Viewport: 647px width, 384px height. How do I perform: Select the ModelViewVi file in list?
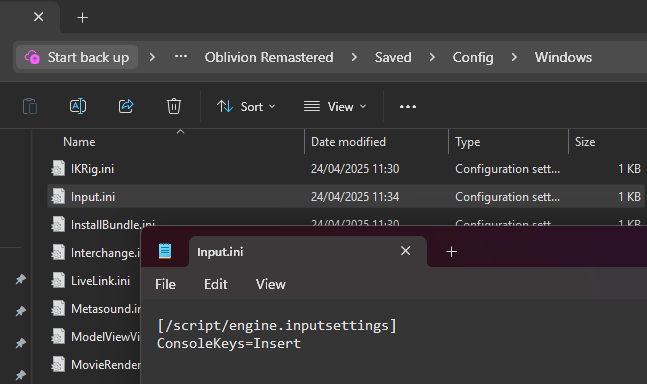[105, 337]
